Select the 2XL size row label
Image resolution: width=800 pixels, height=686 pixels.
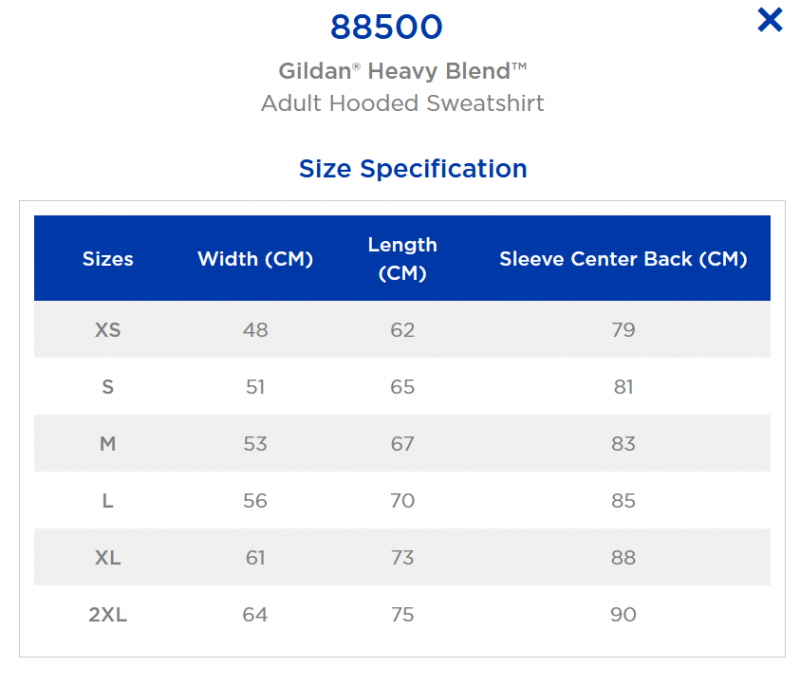108,615
